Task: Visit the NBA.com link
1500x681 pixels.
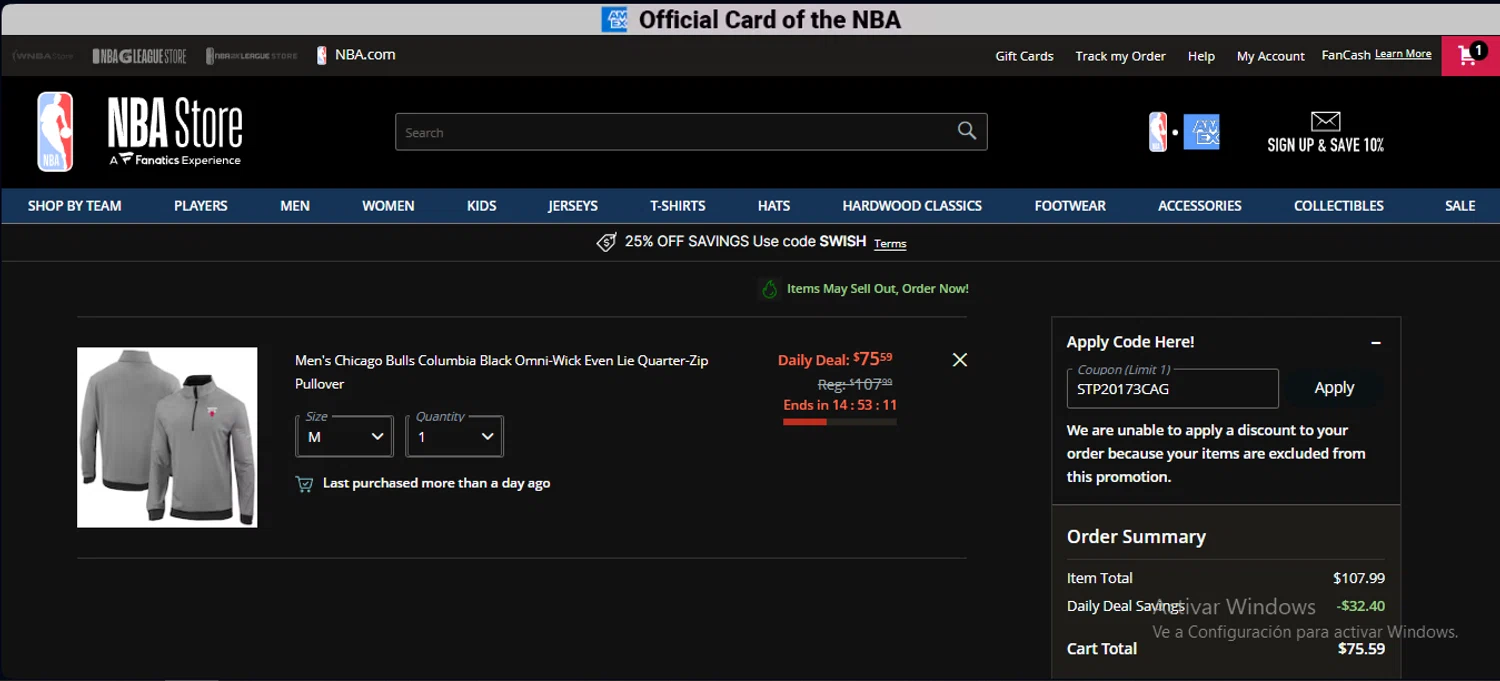Action: click(x=356, y=55)
